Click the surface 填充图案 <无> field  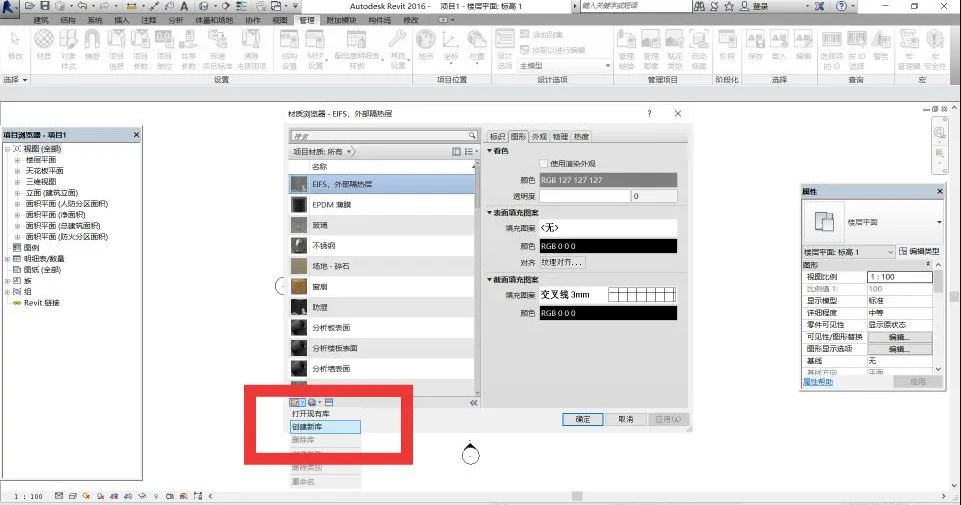(608, 227)
